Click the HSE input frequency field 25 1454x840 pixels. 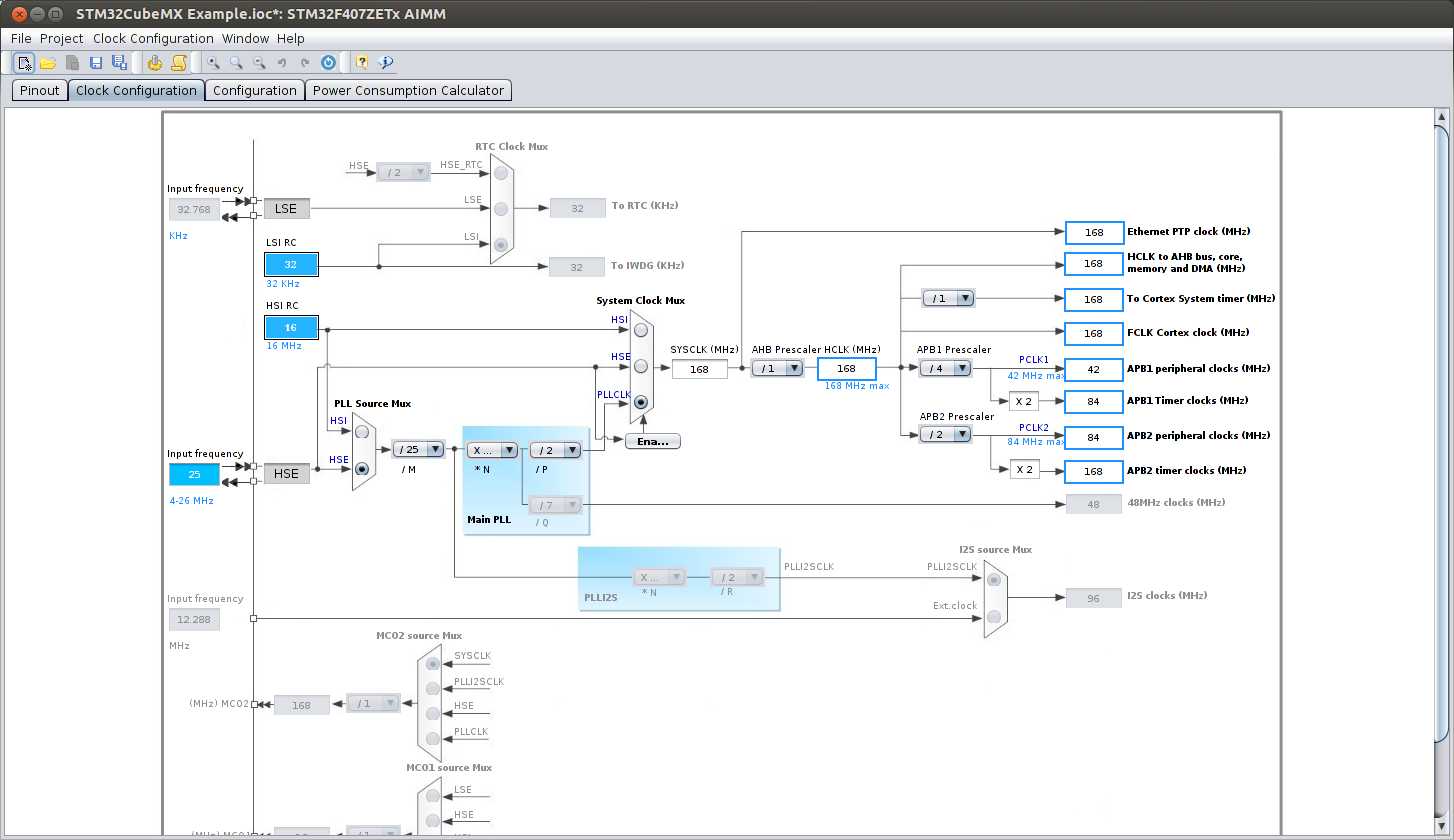pyautogui.click(x=194, y=474)
